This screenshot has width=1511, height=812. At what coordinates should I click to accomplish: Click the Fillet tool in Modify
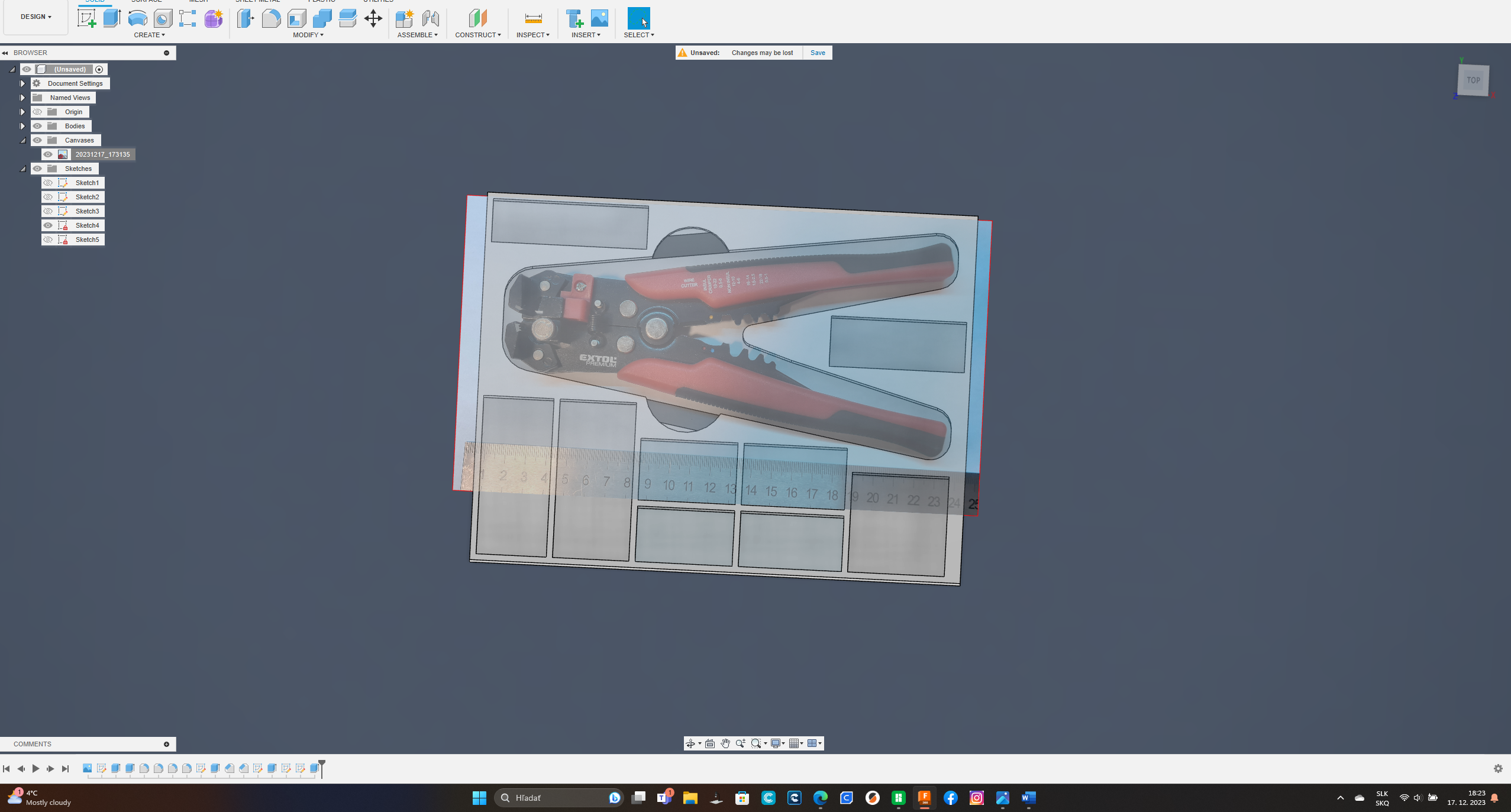[271, 18]
